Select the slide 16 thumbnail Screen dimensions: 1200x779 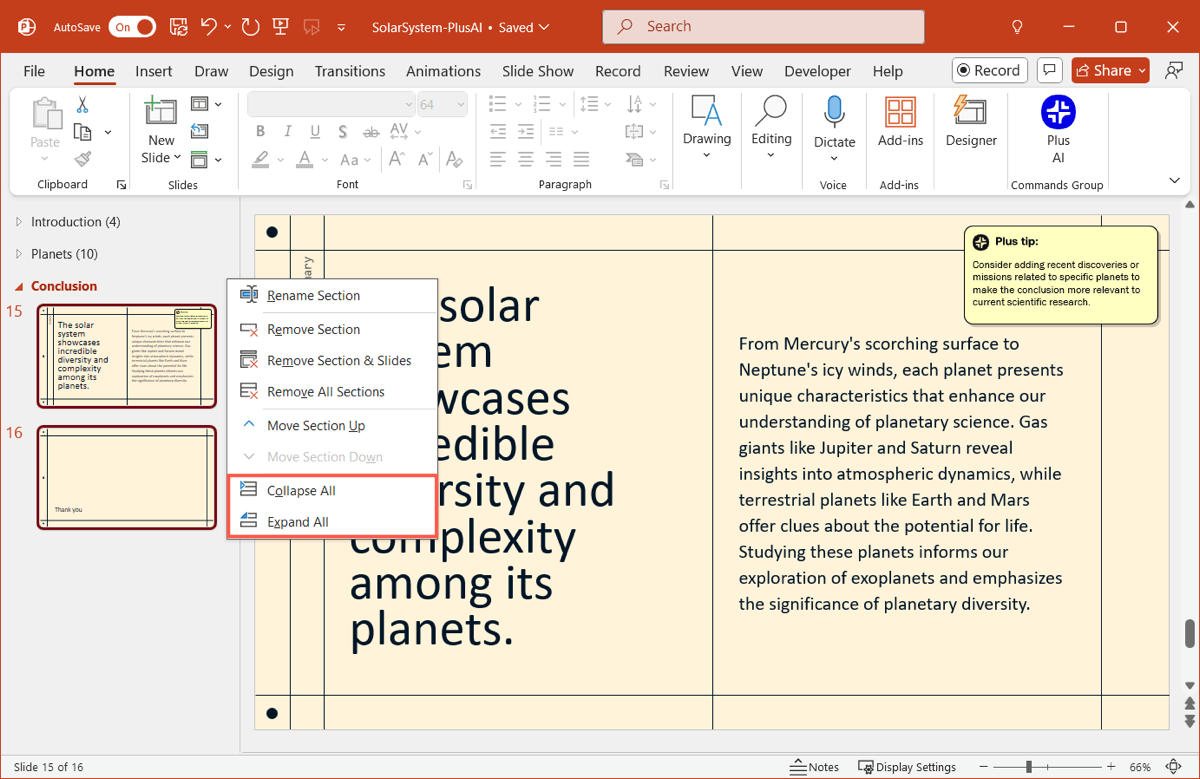(x=127, y=477)
